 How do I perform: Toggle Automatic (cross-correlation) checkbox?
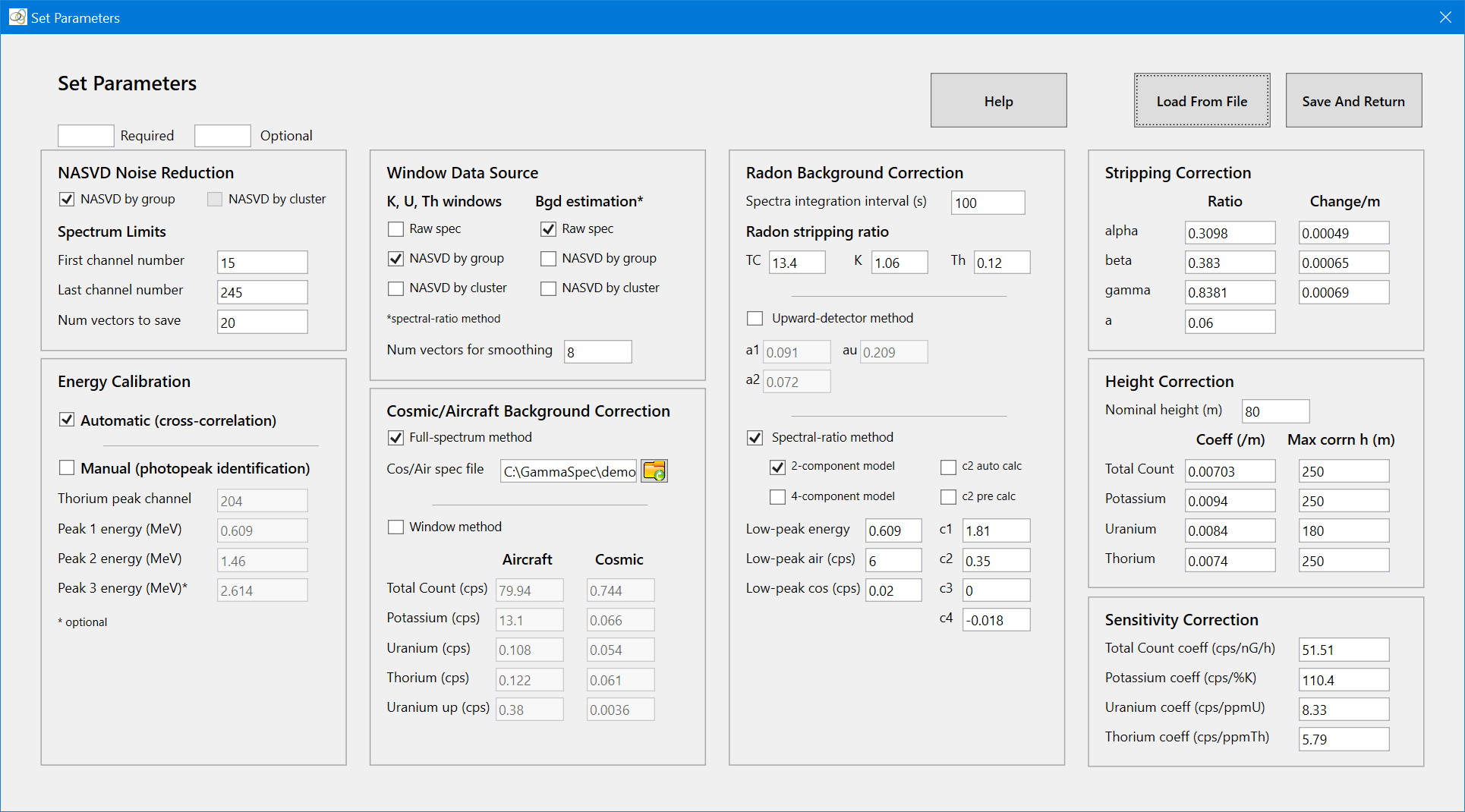click(x=67, y=420)
